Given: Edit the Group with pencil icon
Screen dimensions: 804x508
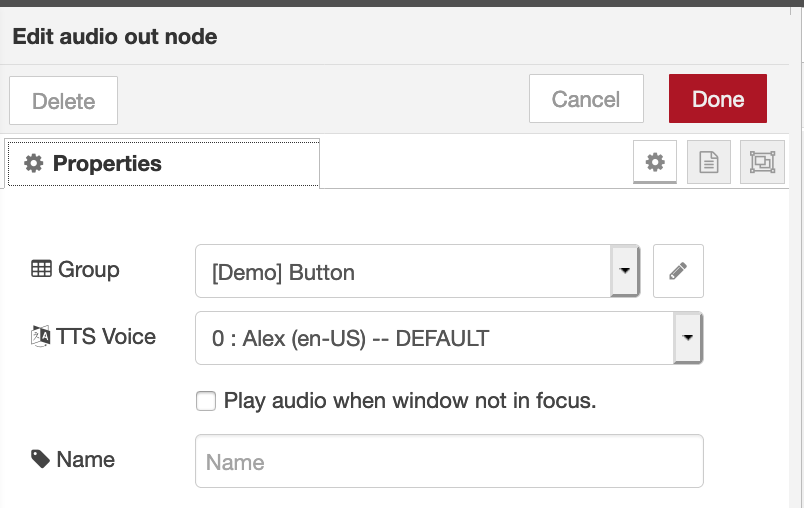Looking at the screenshot, I should [x=678, y=271].
